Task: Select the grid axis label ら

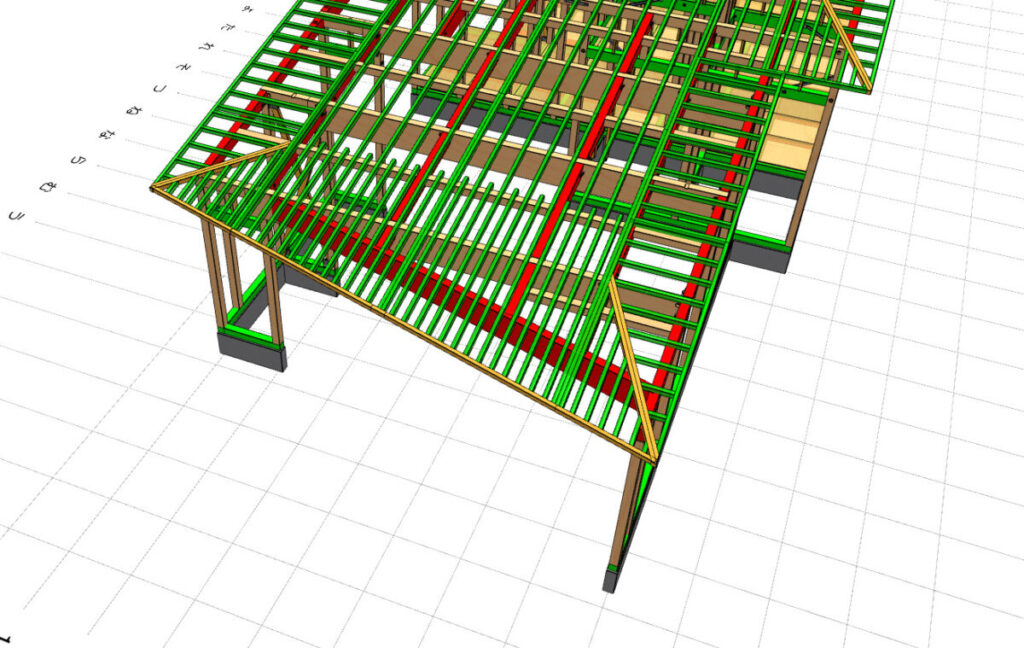Action: [78, 159]
